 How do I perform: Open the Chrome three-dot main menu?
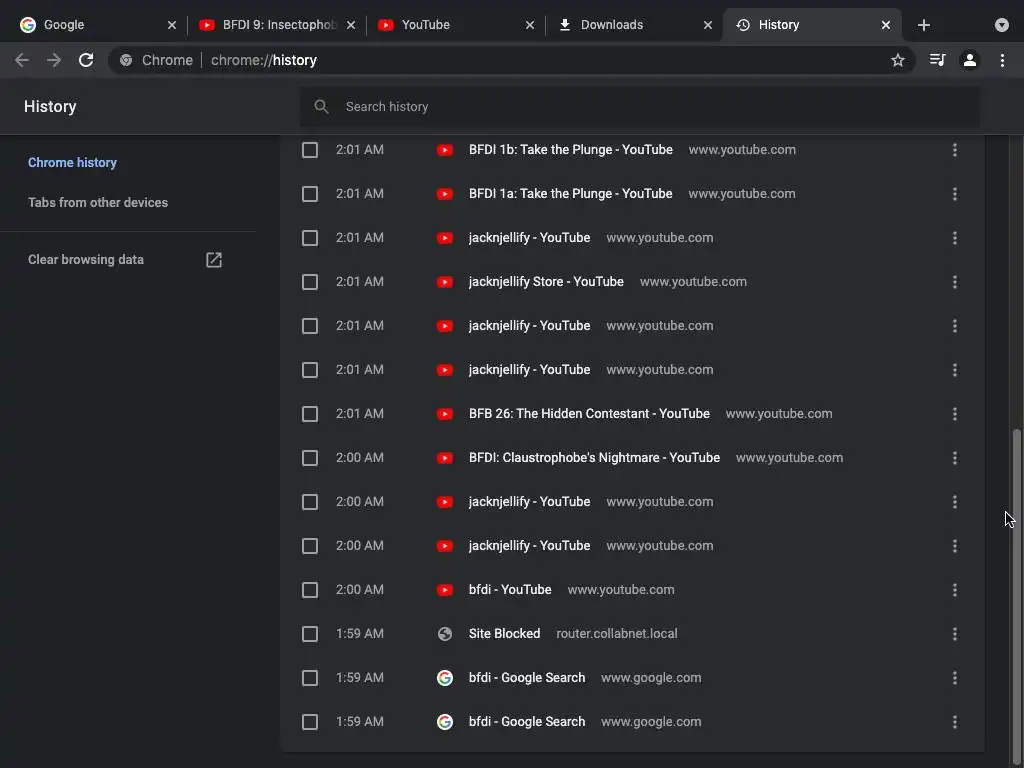[x=1002, y=60]
